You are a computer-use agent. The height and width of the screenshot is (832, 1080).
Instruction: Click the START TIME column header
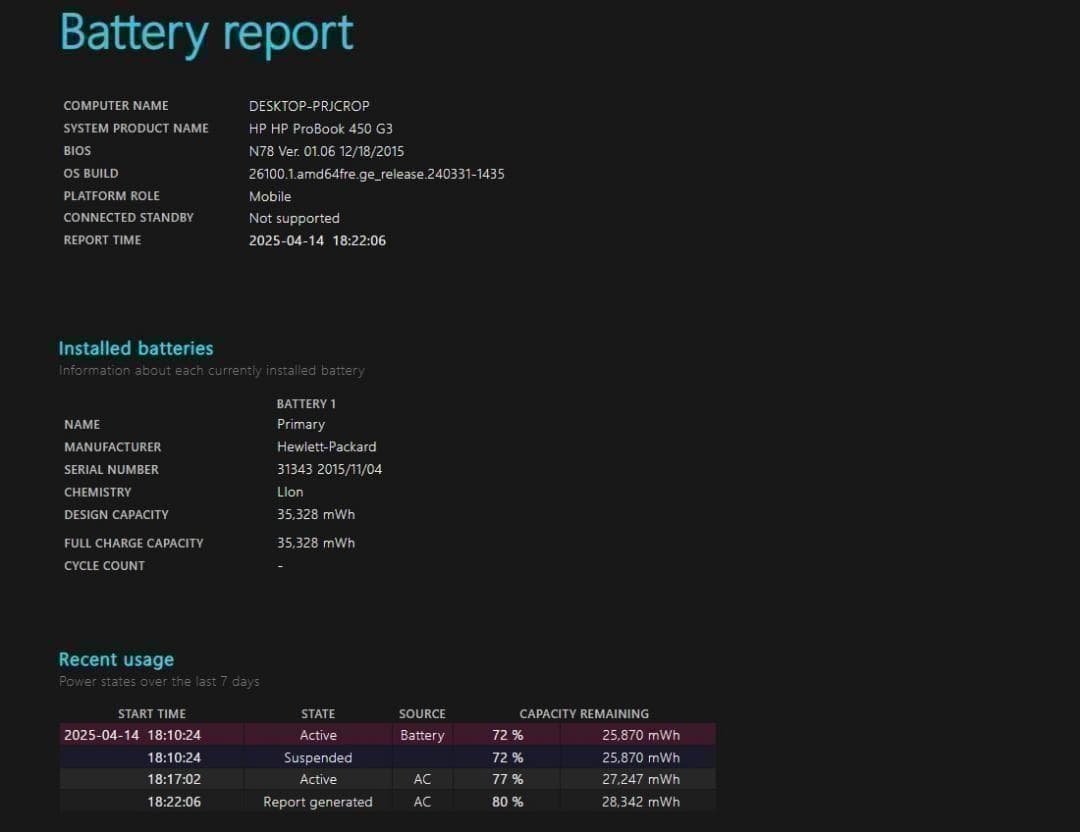[x=152, y=714]
